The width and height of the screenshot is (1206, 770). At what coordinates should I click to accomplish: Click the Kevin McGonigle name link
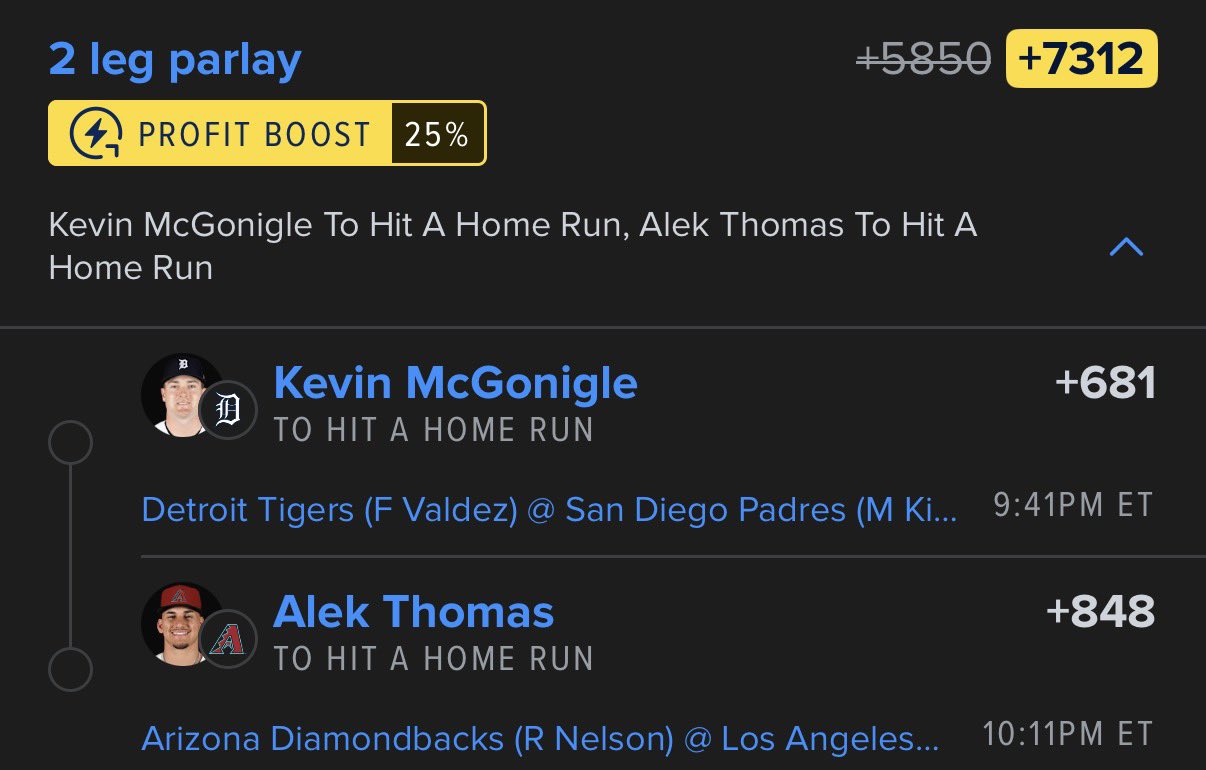coord(455,383)
